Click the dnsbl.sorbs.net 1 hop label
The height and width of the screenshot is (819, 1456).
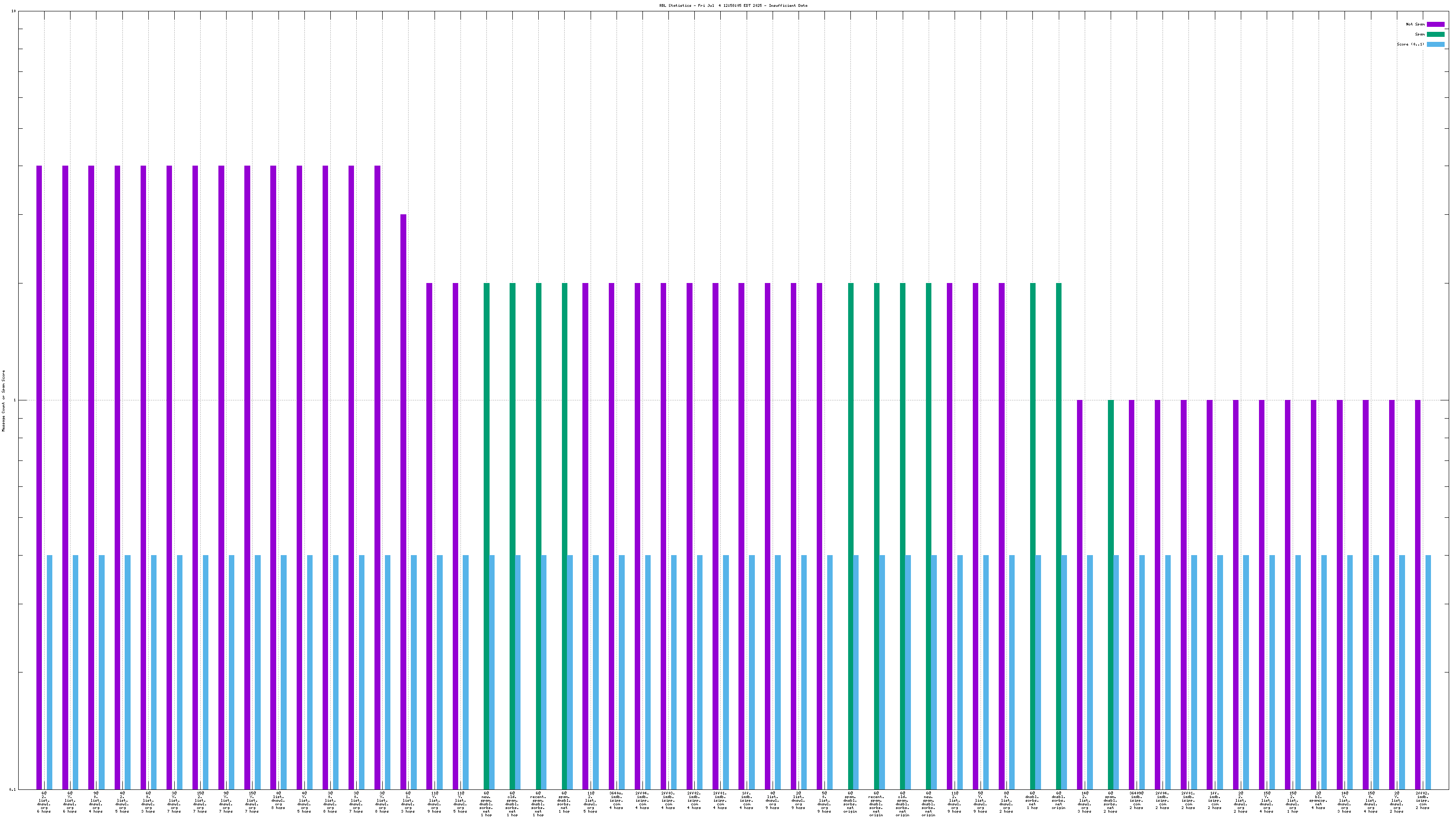[x=1032, y=800]
